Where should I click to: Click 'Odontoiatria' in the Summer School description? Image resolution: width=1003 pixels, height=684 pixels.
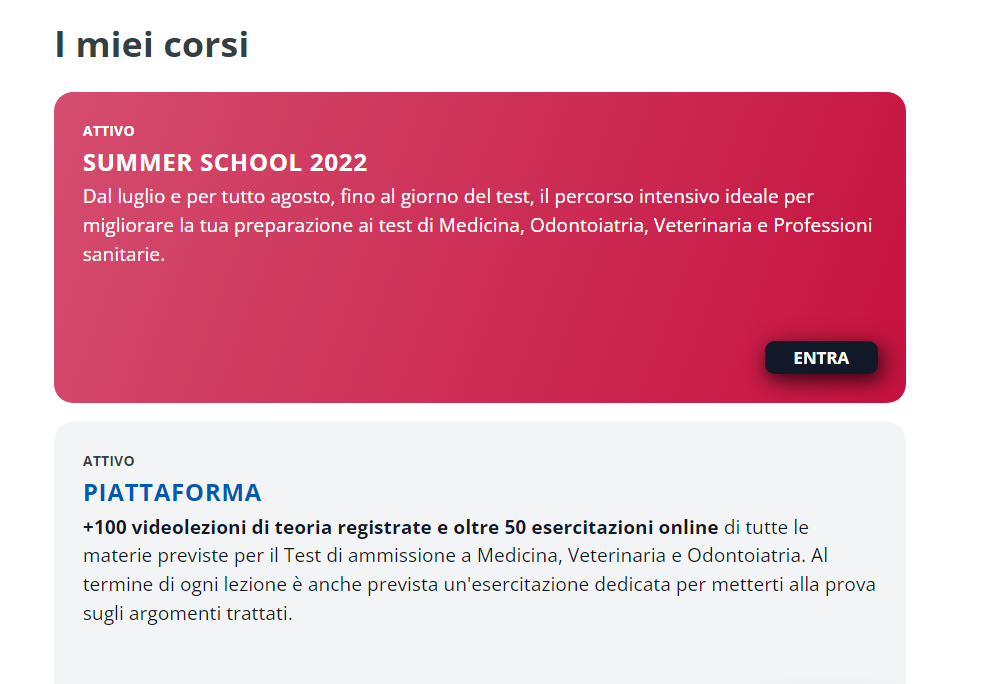click(x=589, y=226)
